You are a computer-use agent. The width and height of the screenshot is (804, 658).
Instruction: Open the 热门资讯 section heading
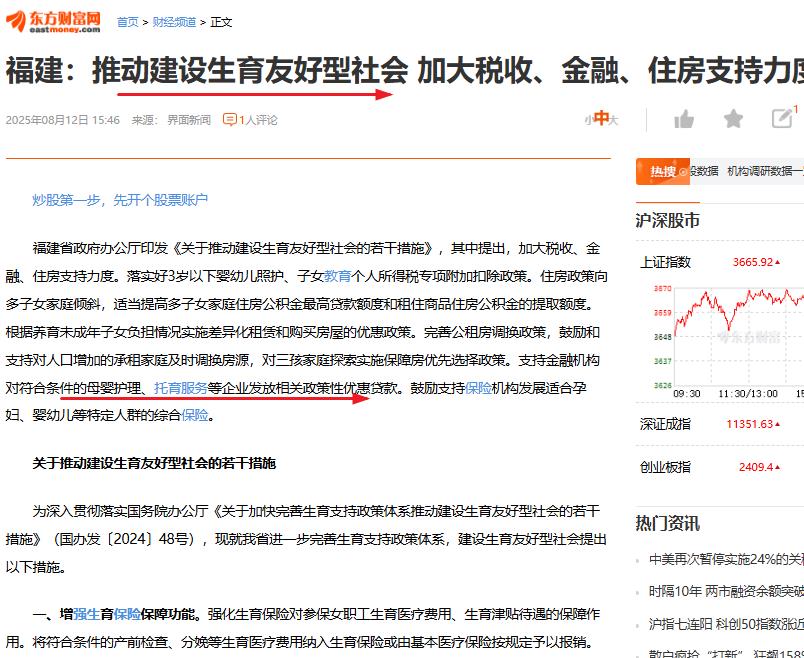[x=668, y=524]
